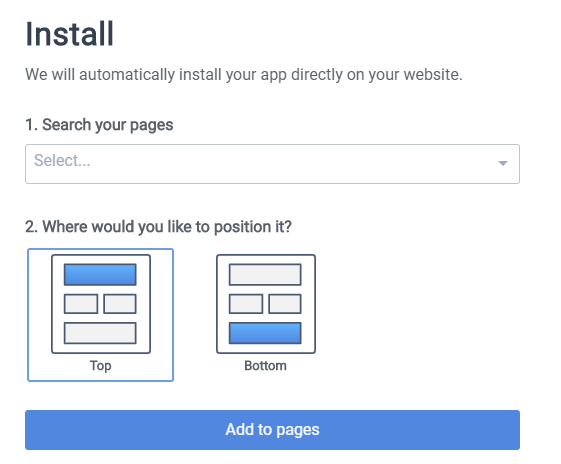
Task: Select the Top position option card
Action: tap(101, 315)
